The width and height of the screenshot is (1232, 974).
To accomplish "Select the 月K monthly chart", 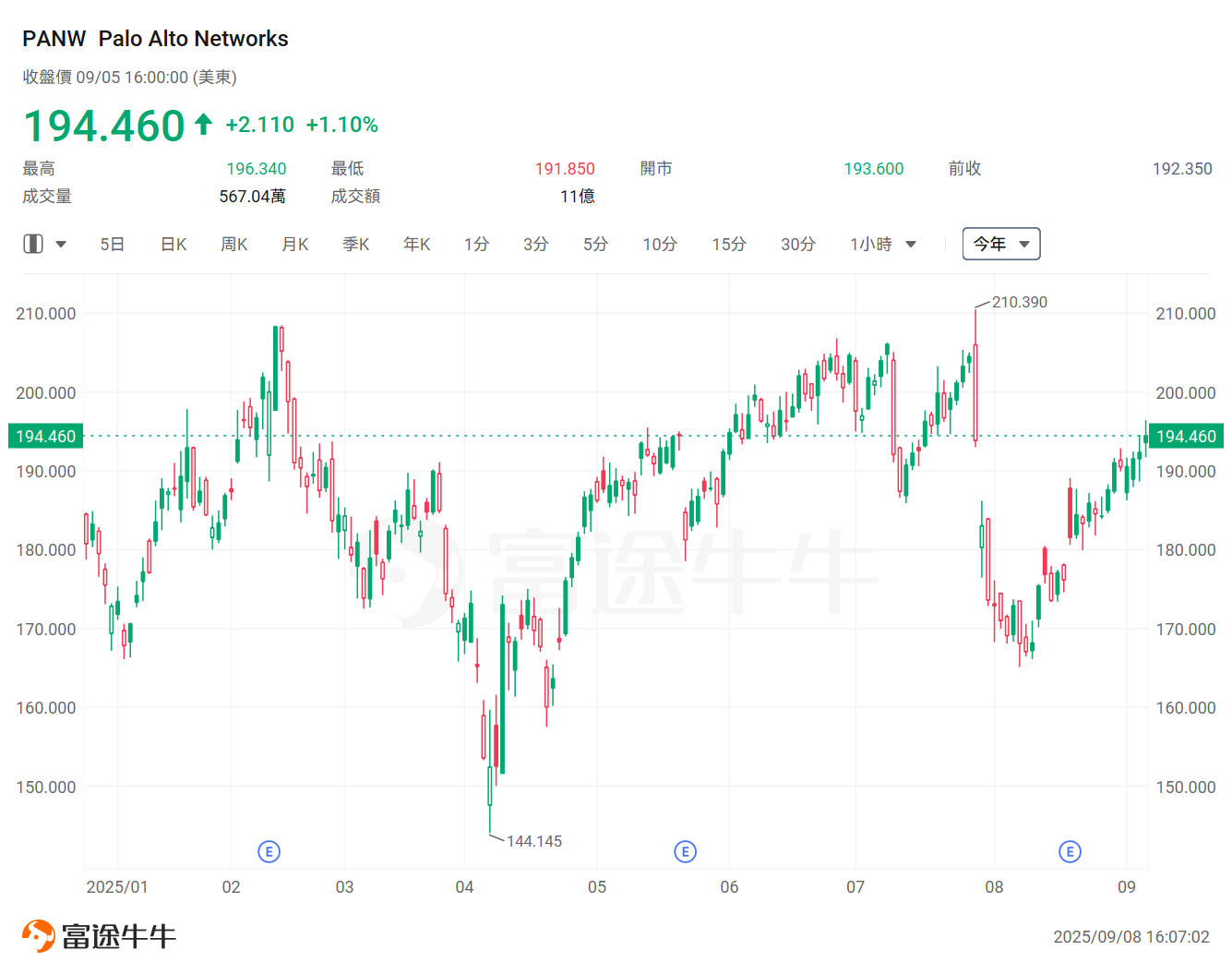I will 295,245.
